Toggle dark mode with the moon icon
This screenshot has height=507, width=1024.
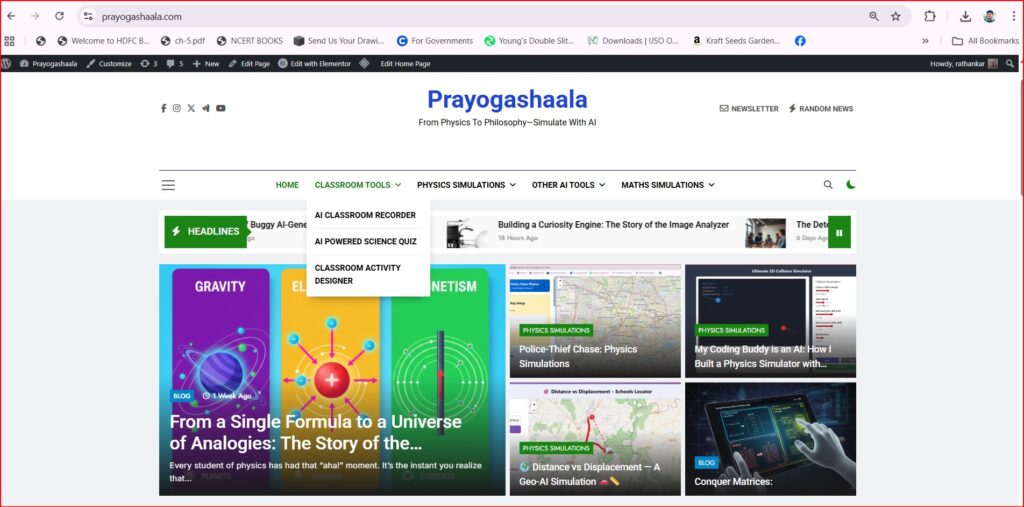[851, 185]
